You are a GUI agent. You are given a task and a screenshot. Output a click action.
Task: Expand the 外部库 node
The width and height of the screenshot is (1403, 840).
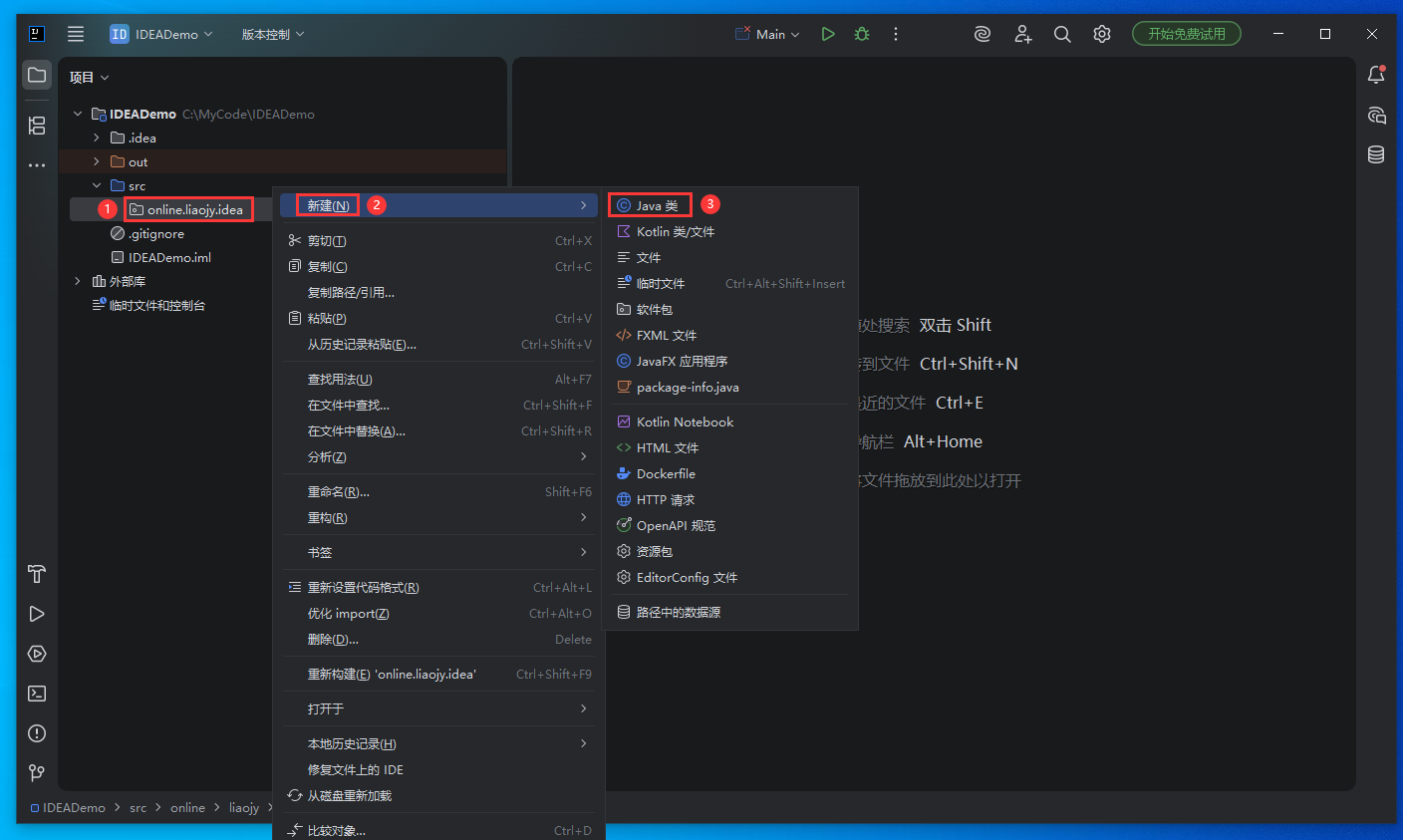point(78,281)
